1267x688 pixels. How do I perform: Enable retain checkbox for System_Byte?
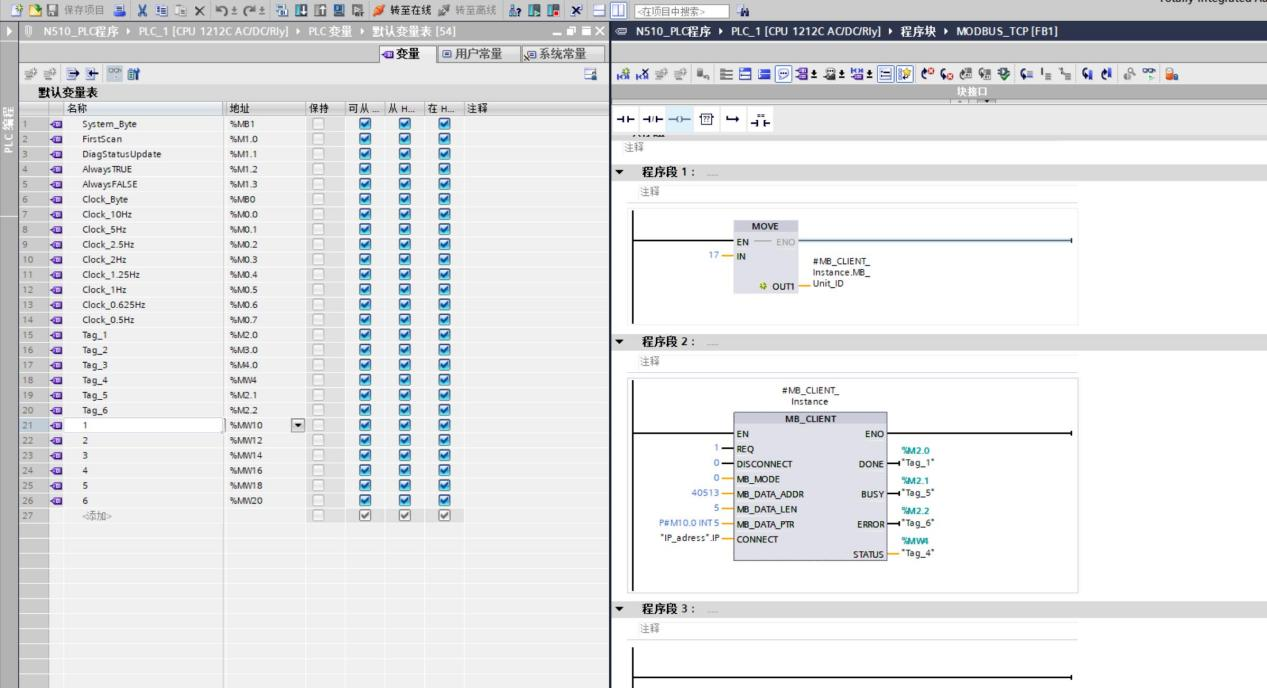[x=318, y=124]
